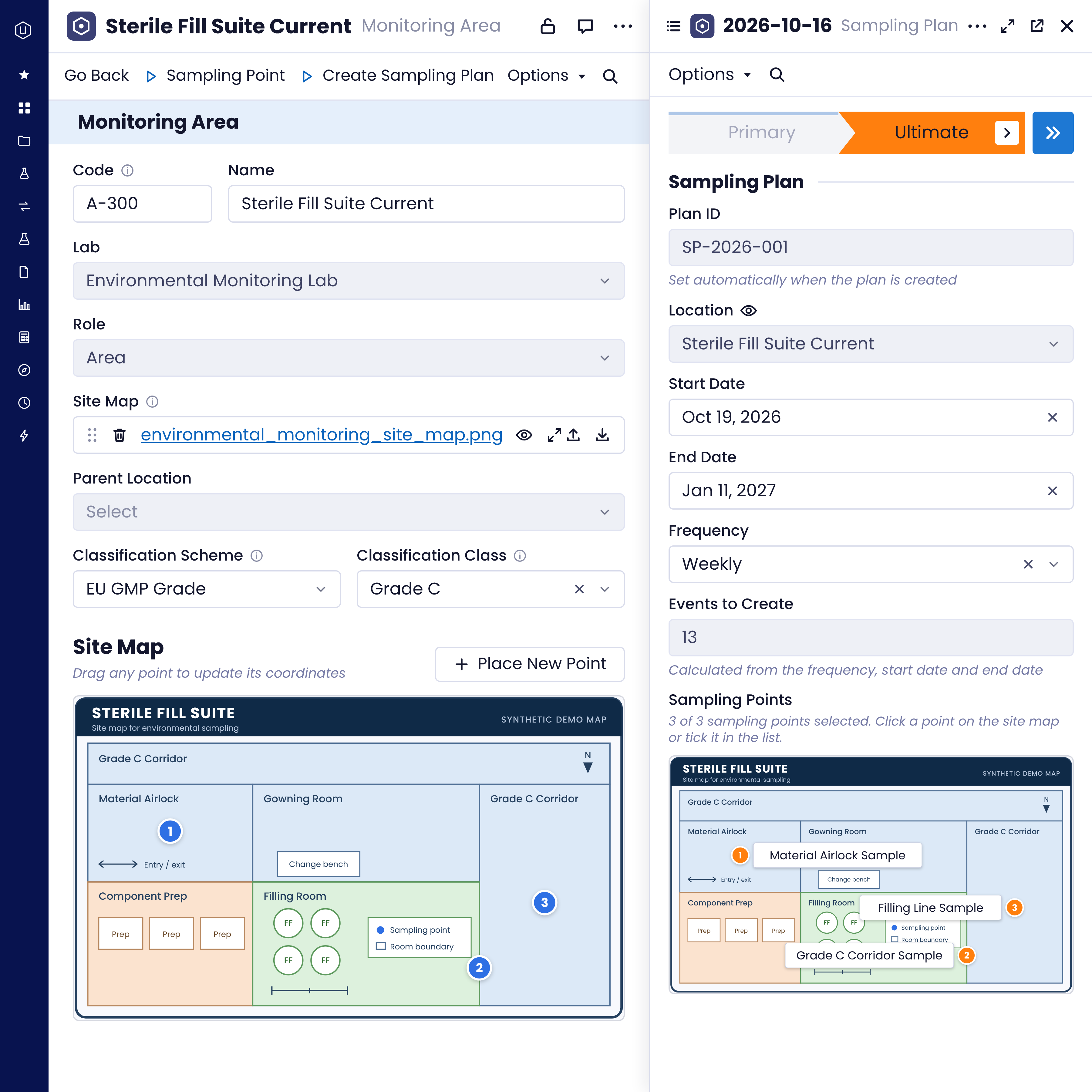
Task: Click the Create Sampling Plan action
Action: [x=398, y=75]
